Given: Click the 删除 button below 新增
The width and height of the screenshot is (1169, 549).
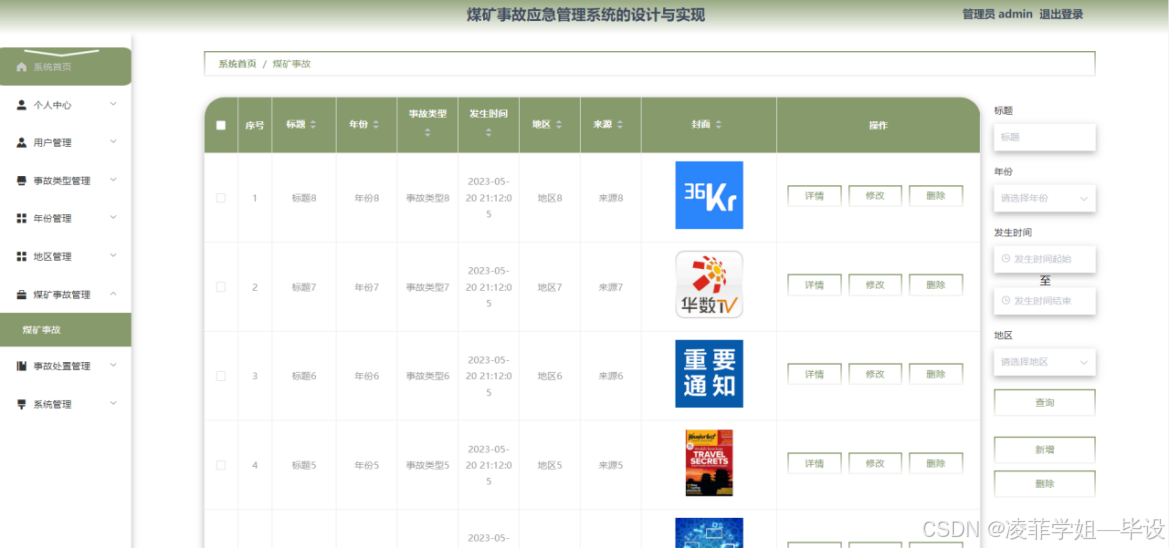Looking at the screenshot, I should (1044, 483).
